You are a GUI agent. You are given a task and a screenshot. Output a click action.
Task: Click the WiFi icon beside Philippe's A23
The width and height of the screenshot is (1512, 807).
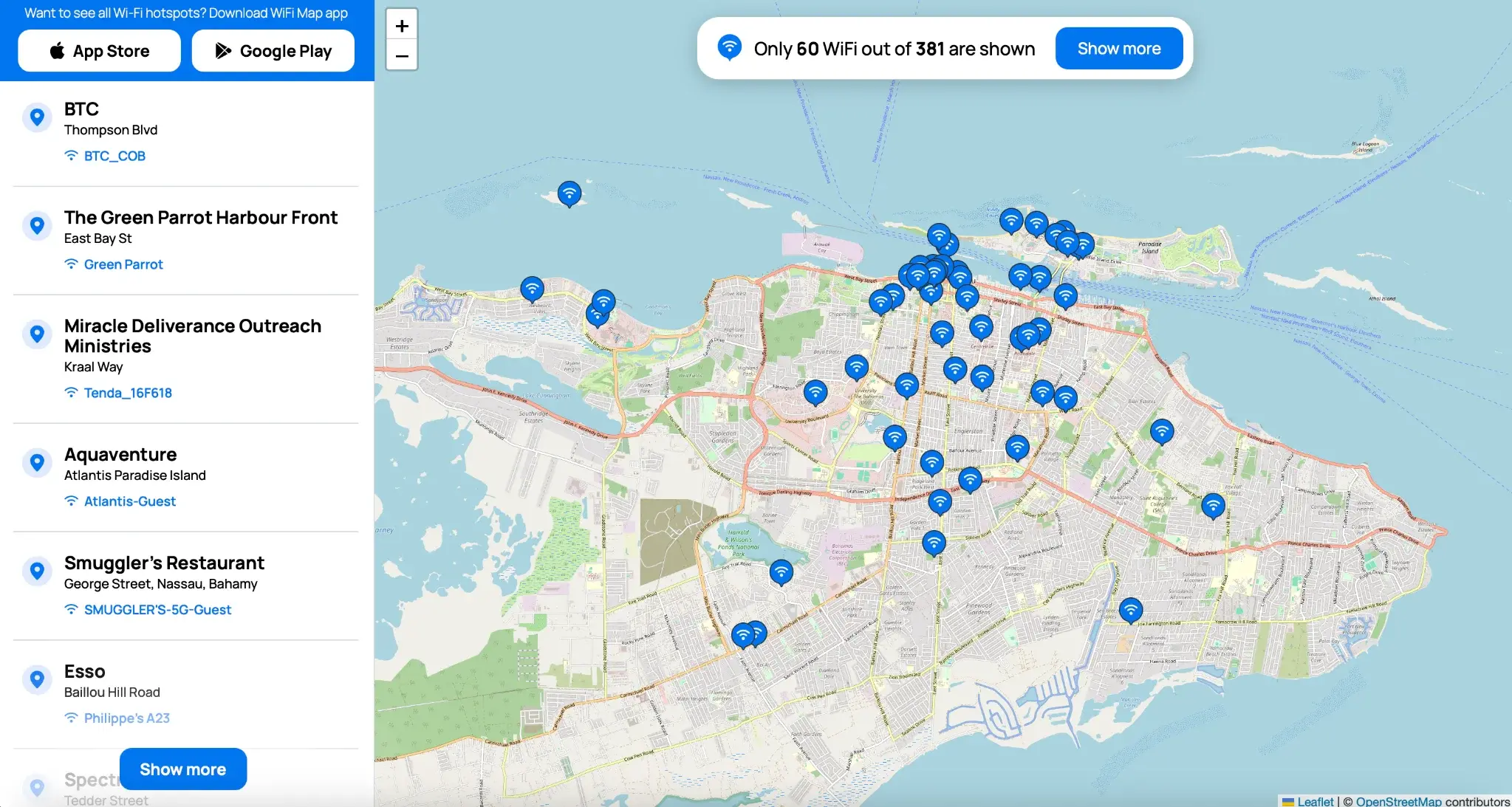tap(71, 718)
